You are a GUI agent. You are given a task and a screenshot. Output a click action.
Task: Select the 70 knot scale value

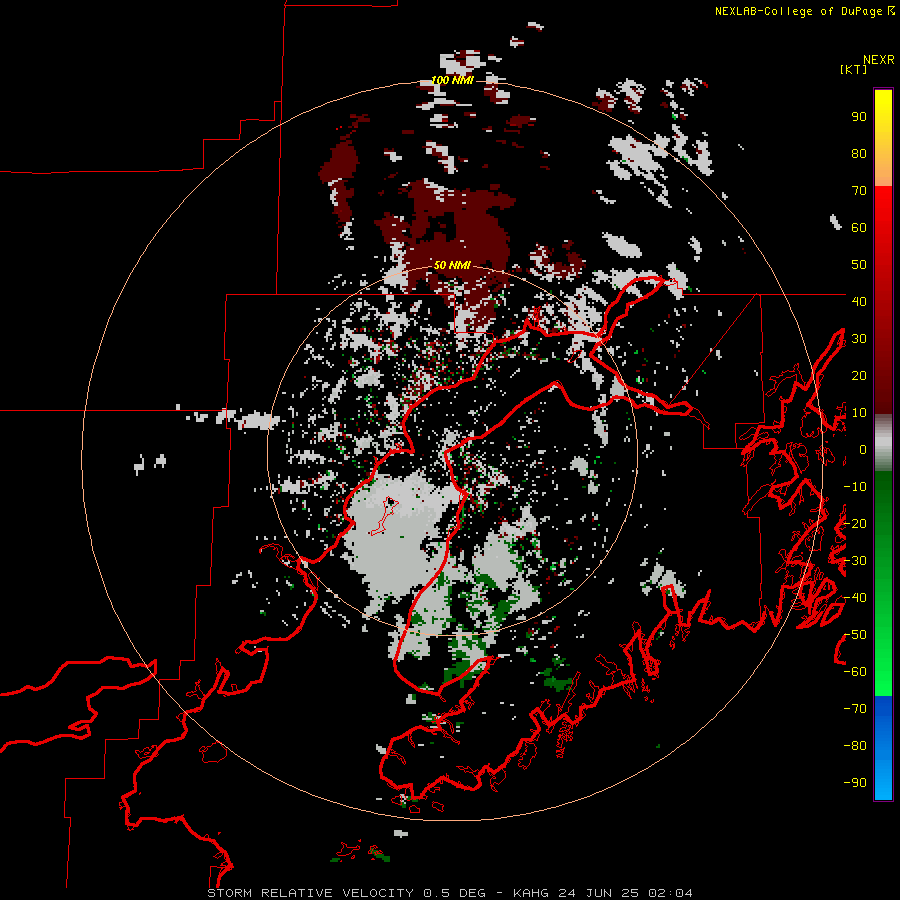coord(859,191)
